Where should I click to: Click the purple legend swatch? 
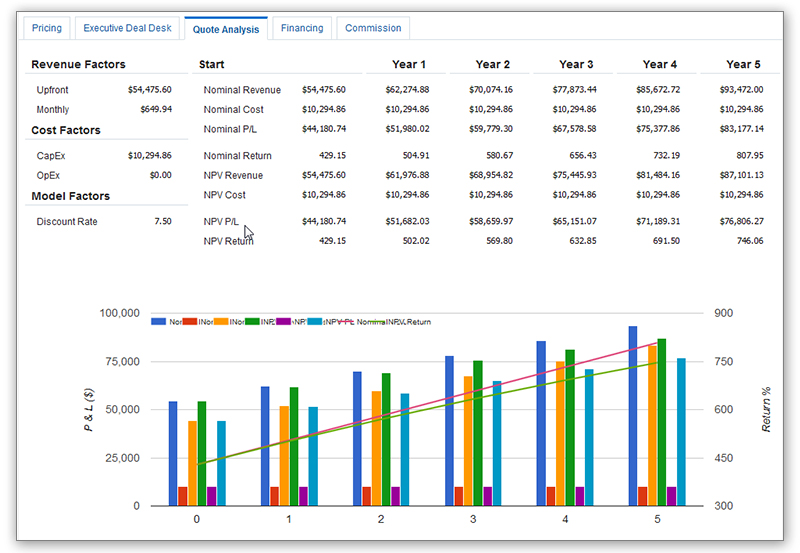click(x=284, y=322)
